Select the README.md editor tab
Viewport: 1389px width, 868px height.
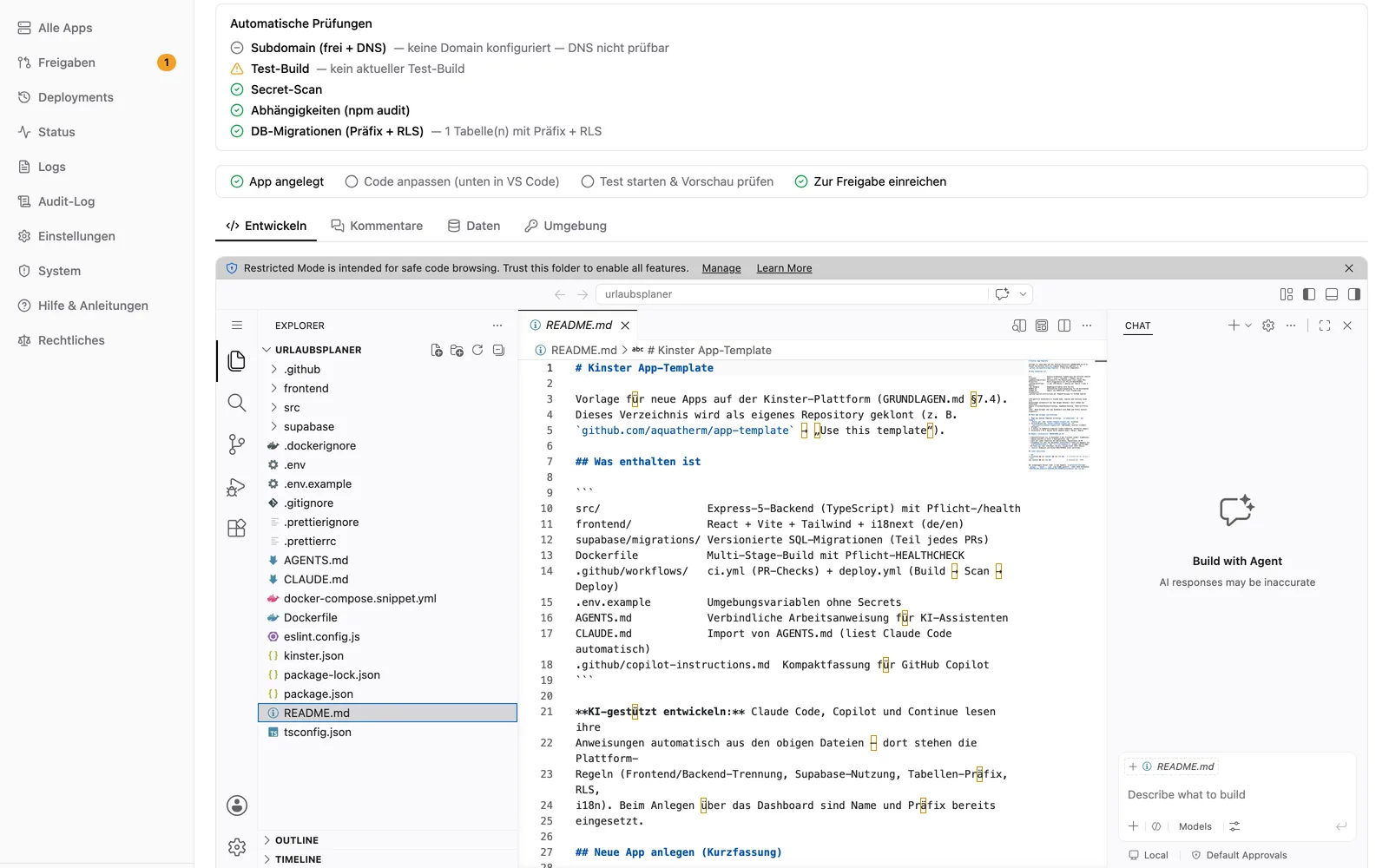point(579,325)
